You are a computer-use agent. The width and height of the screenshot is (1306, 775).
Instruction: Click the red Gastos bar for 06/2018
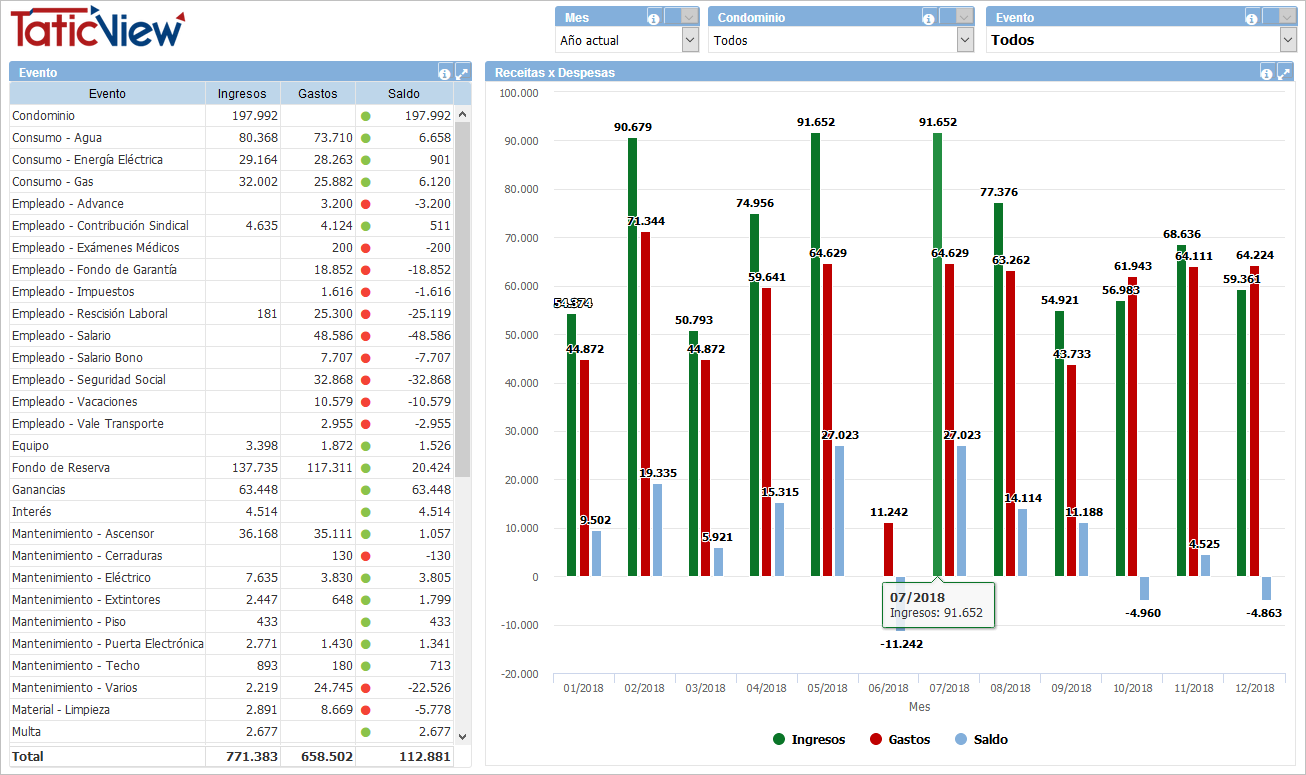click(888, 549)
